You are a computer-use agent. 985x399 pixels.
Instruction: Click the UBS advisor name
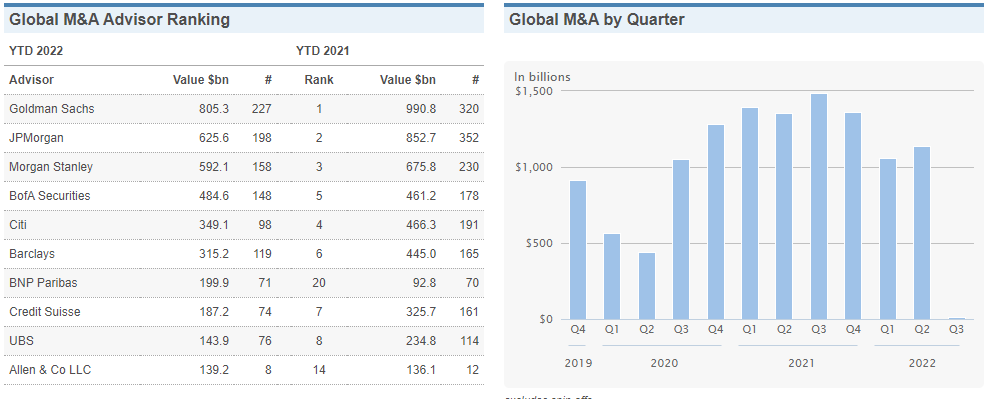coord(21,341)
